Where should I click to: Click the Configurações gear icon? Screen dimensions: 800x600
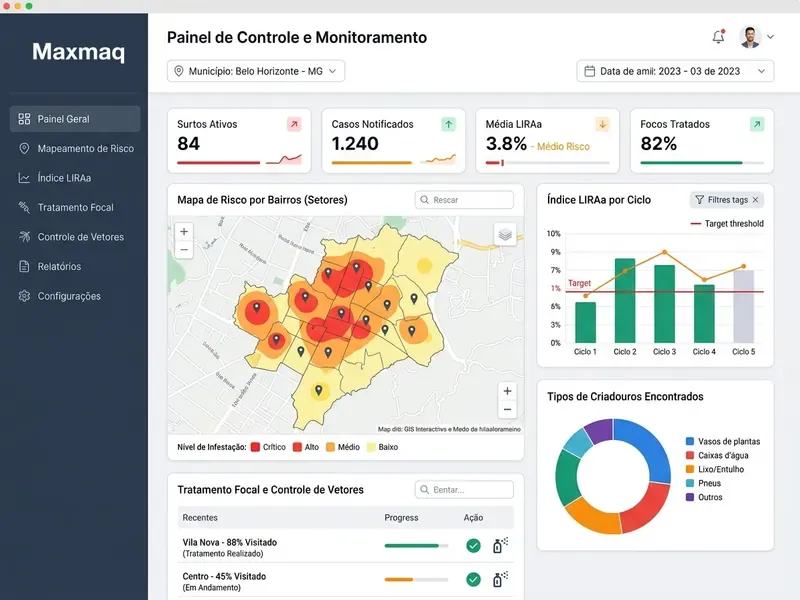pos(24,296)
